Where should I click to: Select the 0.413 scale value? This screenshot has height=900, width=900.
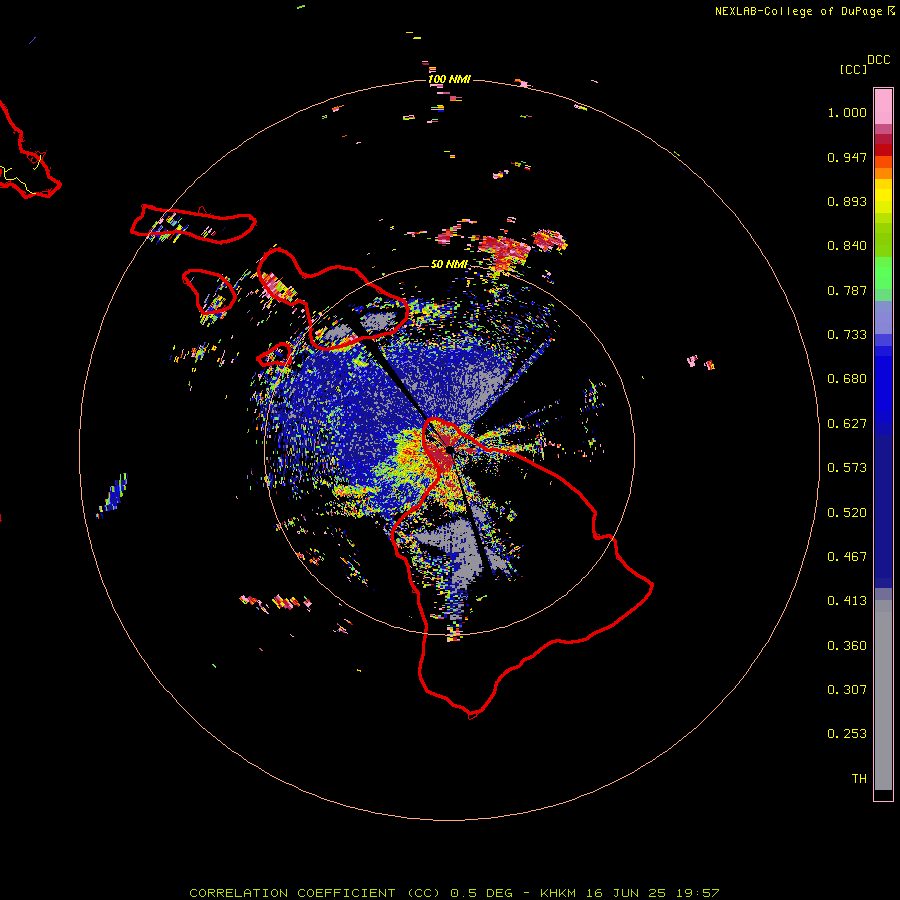847,601
